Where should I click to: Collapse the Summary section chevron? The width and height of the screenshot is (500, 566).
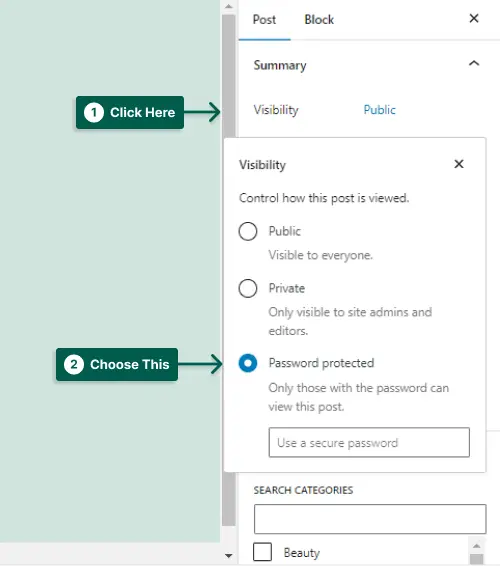[474, 64]
